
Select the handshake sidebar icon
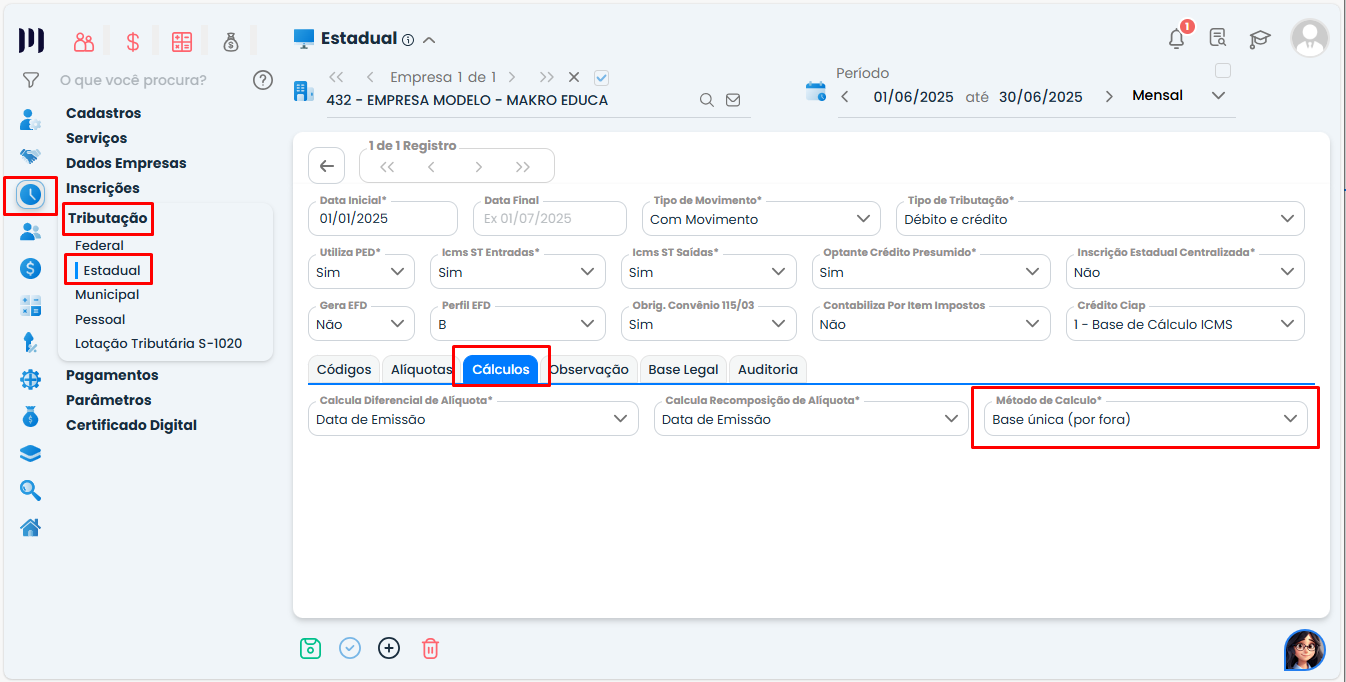[31, 157]
